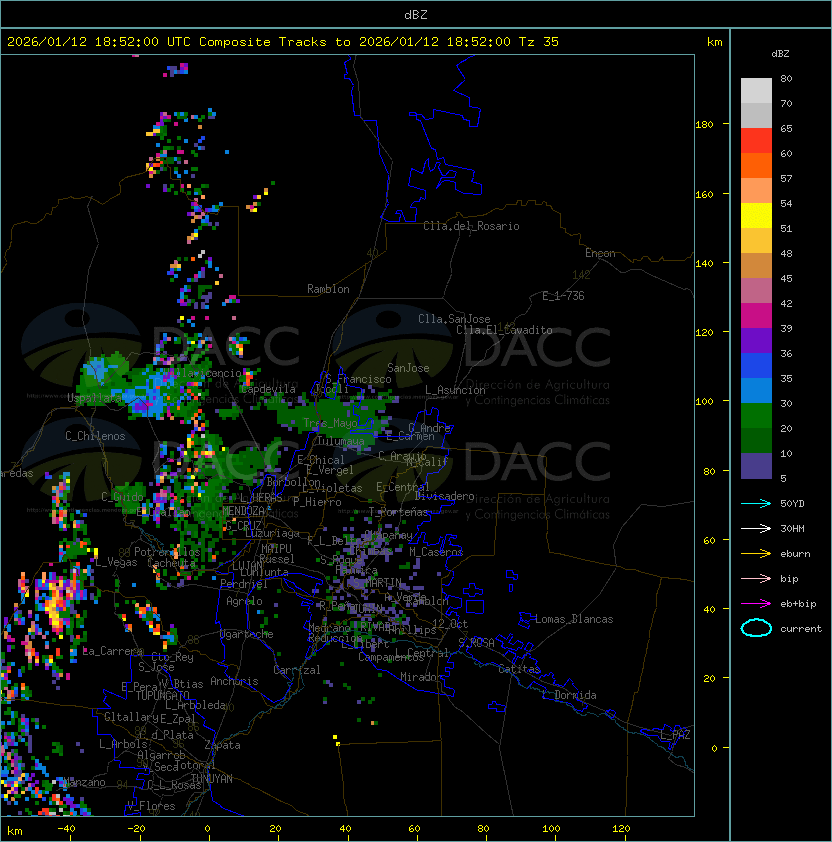Click the Anchoris label

tap(234, 681)
